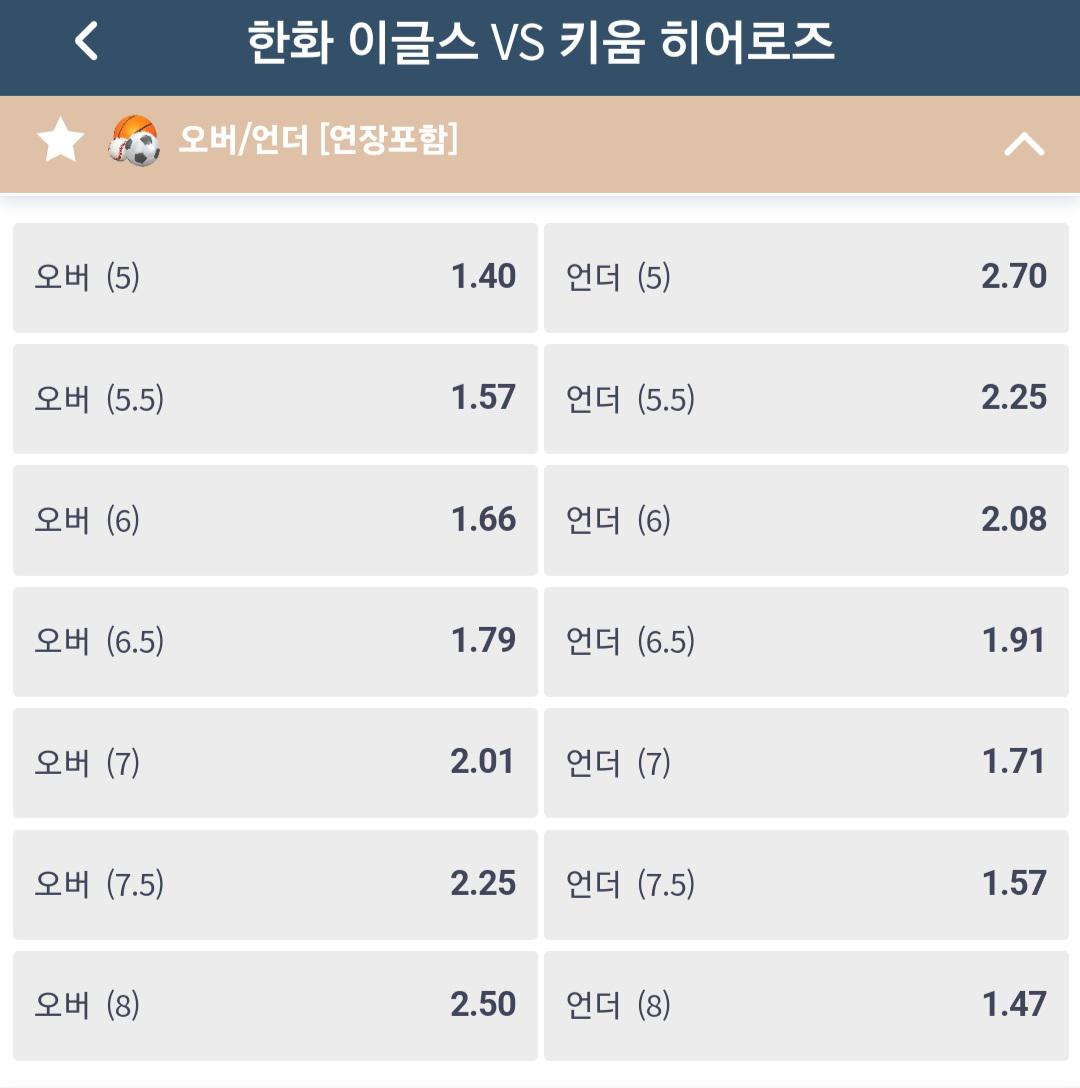Pick 언더 (8) odds 1.47
Viewport: 1080px width, 1088px height.
pos(807,1006)
